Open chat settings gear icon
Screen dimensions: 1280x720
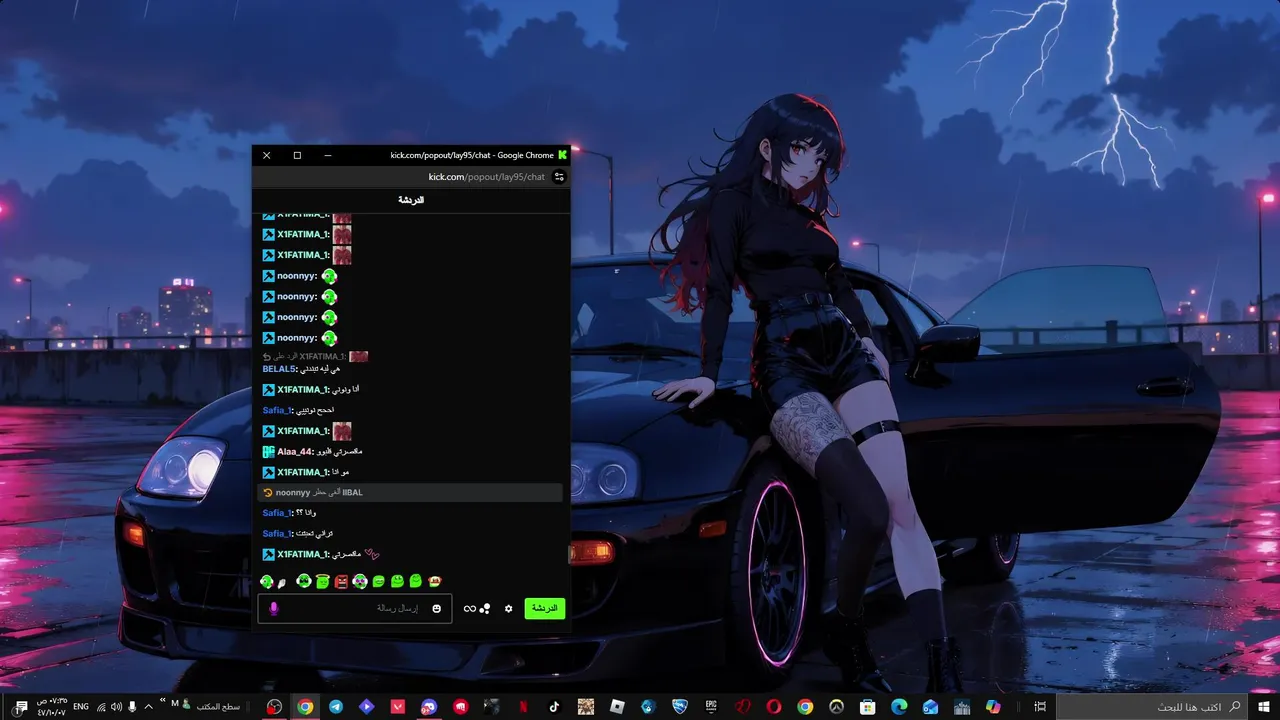[x=508, y=609]
